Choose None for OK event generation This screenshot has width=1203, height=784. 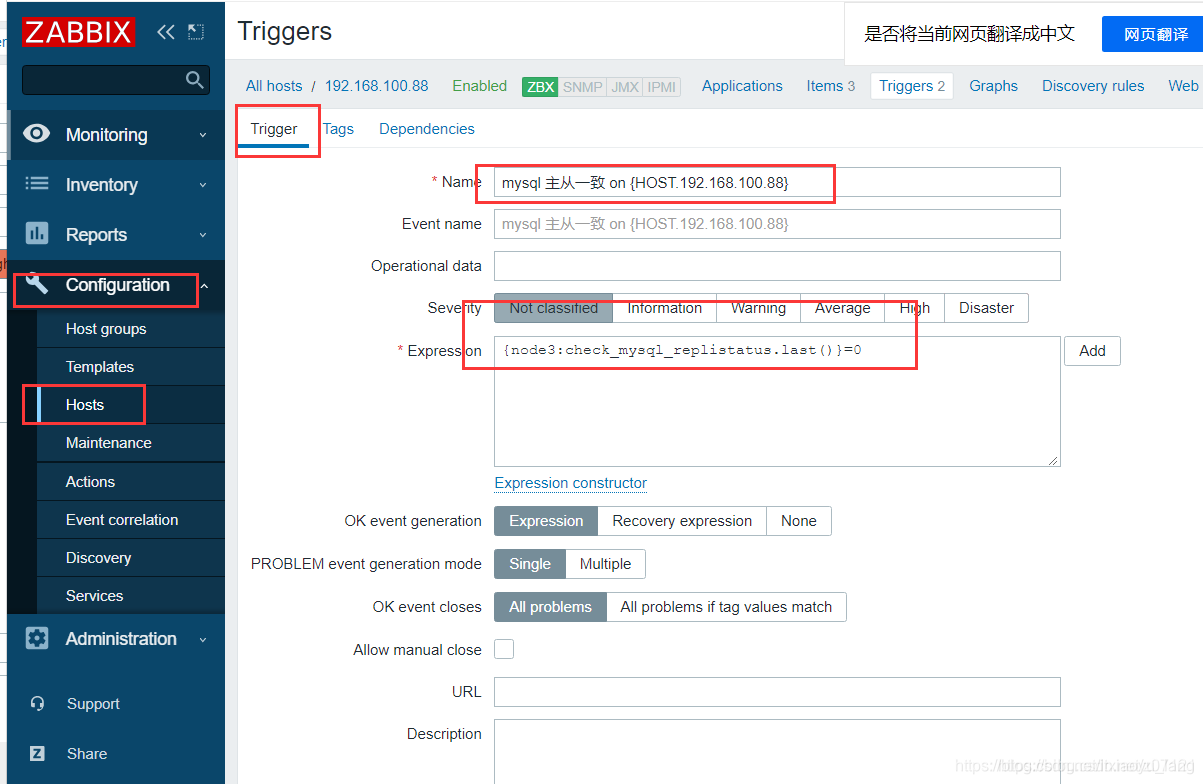point(798,521)
